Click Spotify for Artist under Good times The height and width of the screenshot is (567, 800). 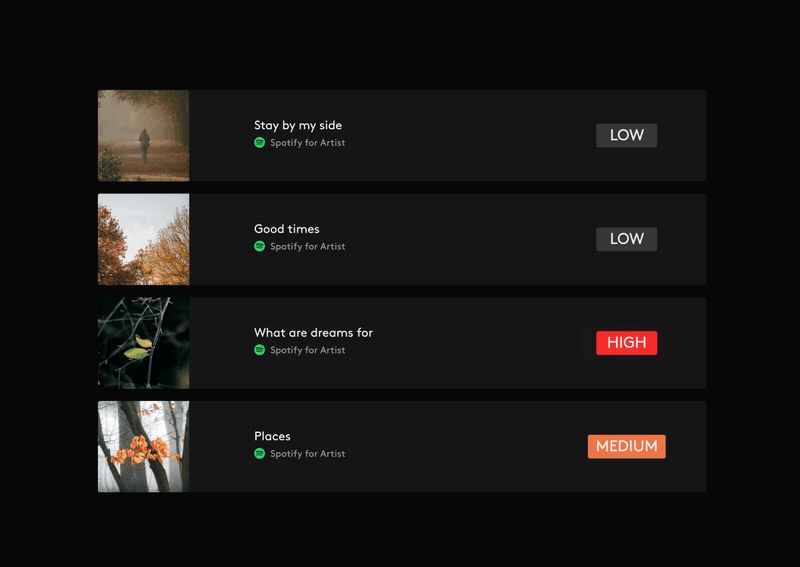pos(308,246)
